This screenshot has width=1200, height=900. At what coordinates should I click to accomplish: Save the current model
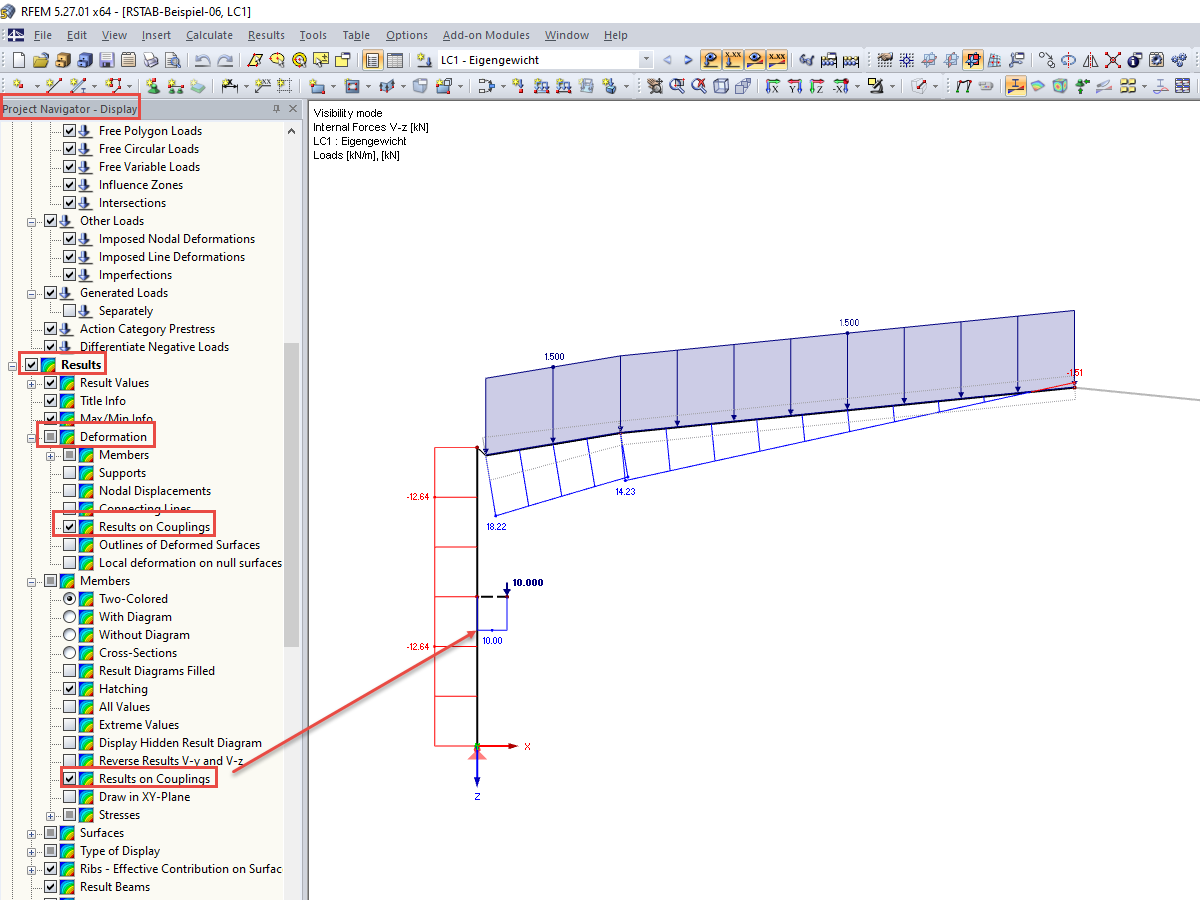tap(105, 59)
